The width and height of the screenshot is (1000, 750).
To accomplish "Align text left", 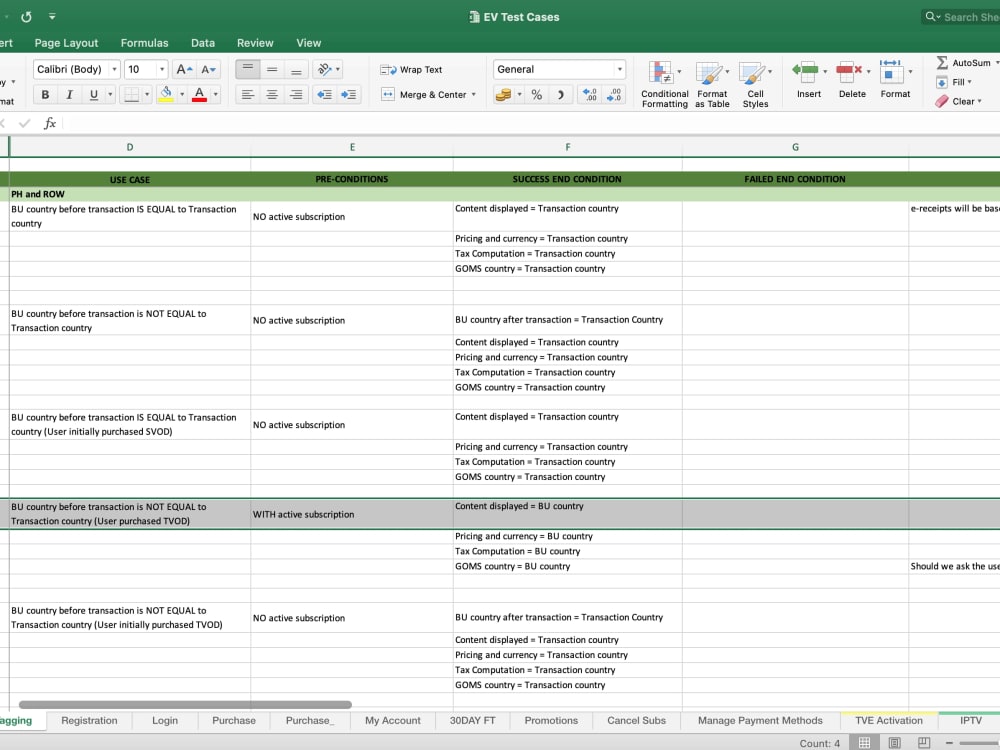I will (247, 94).
